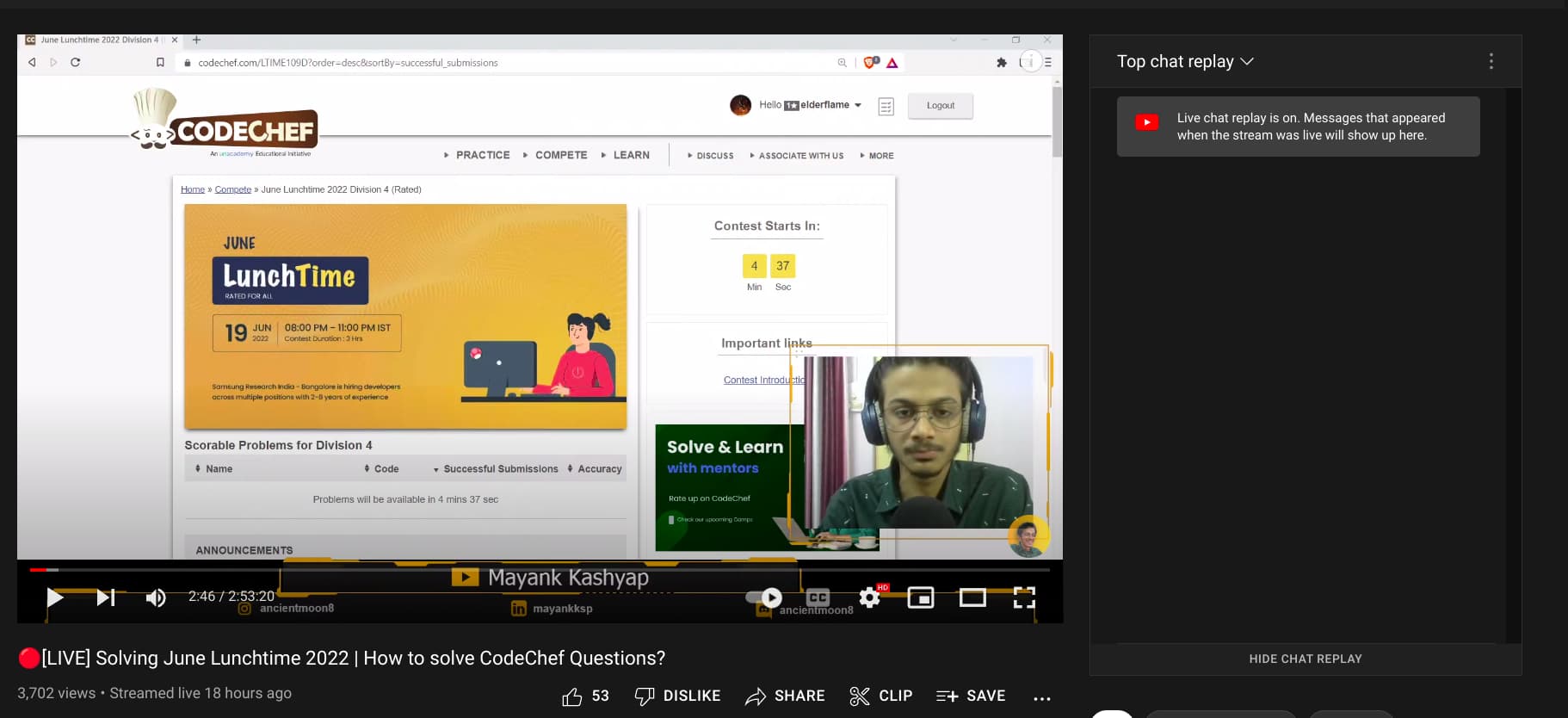This screenshot has height=718, width=1568.
Task: Save video to a playlist
Action: click(x=971, y=696)
